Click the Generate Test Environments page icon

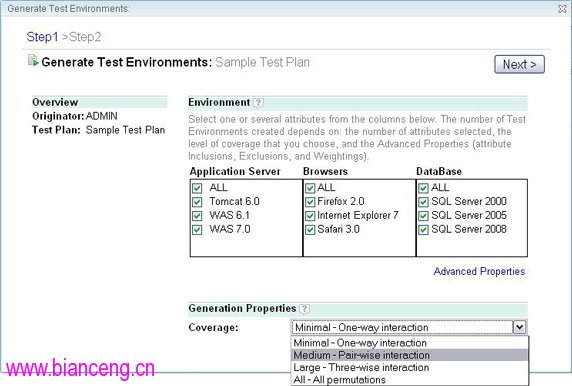pyautogui.click(x=33, y=61)
